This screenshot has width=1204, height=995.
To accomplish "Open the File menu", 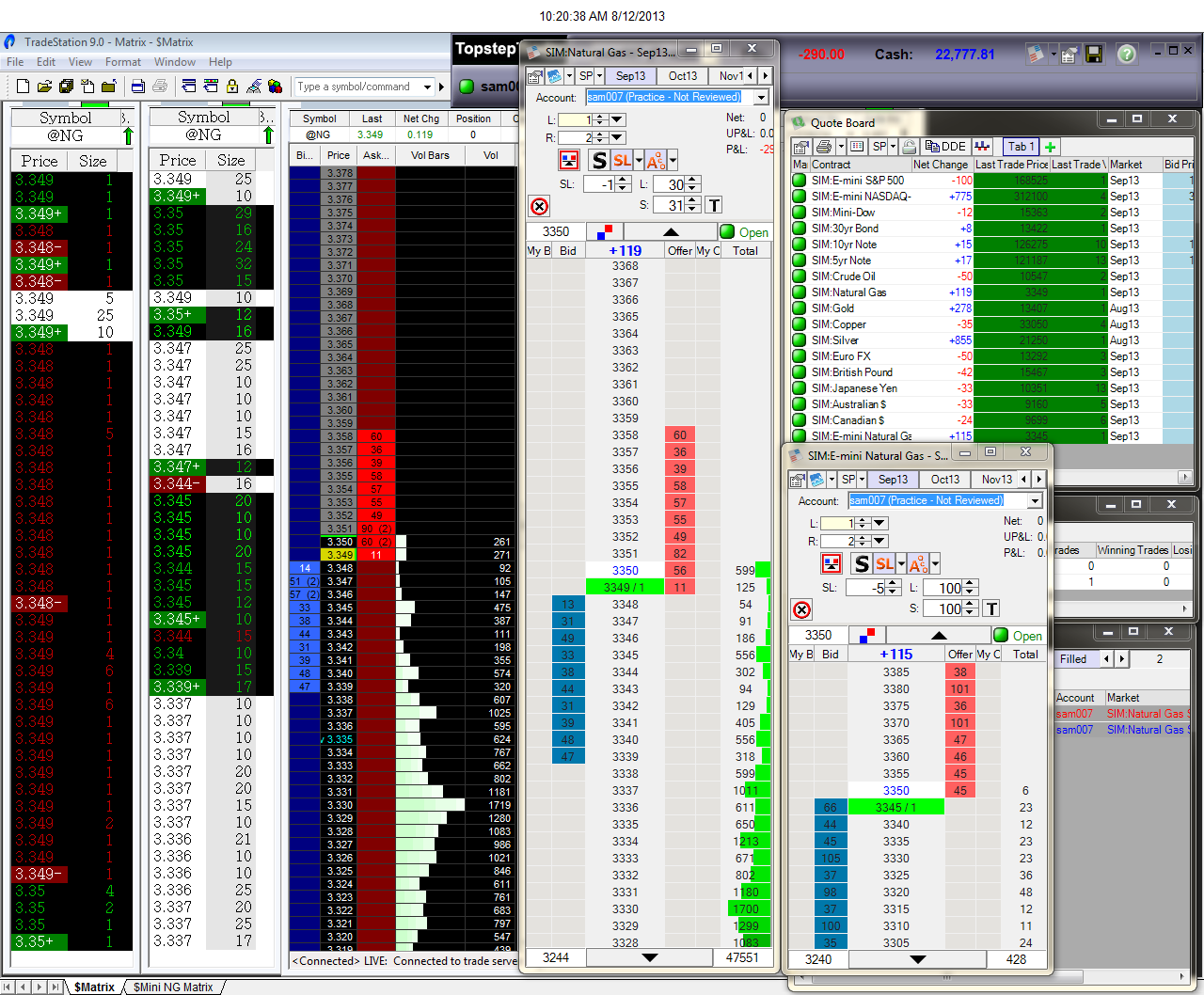I will tap(15, 62).
